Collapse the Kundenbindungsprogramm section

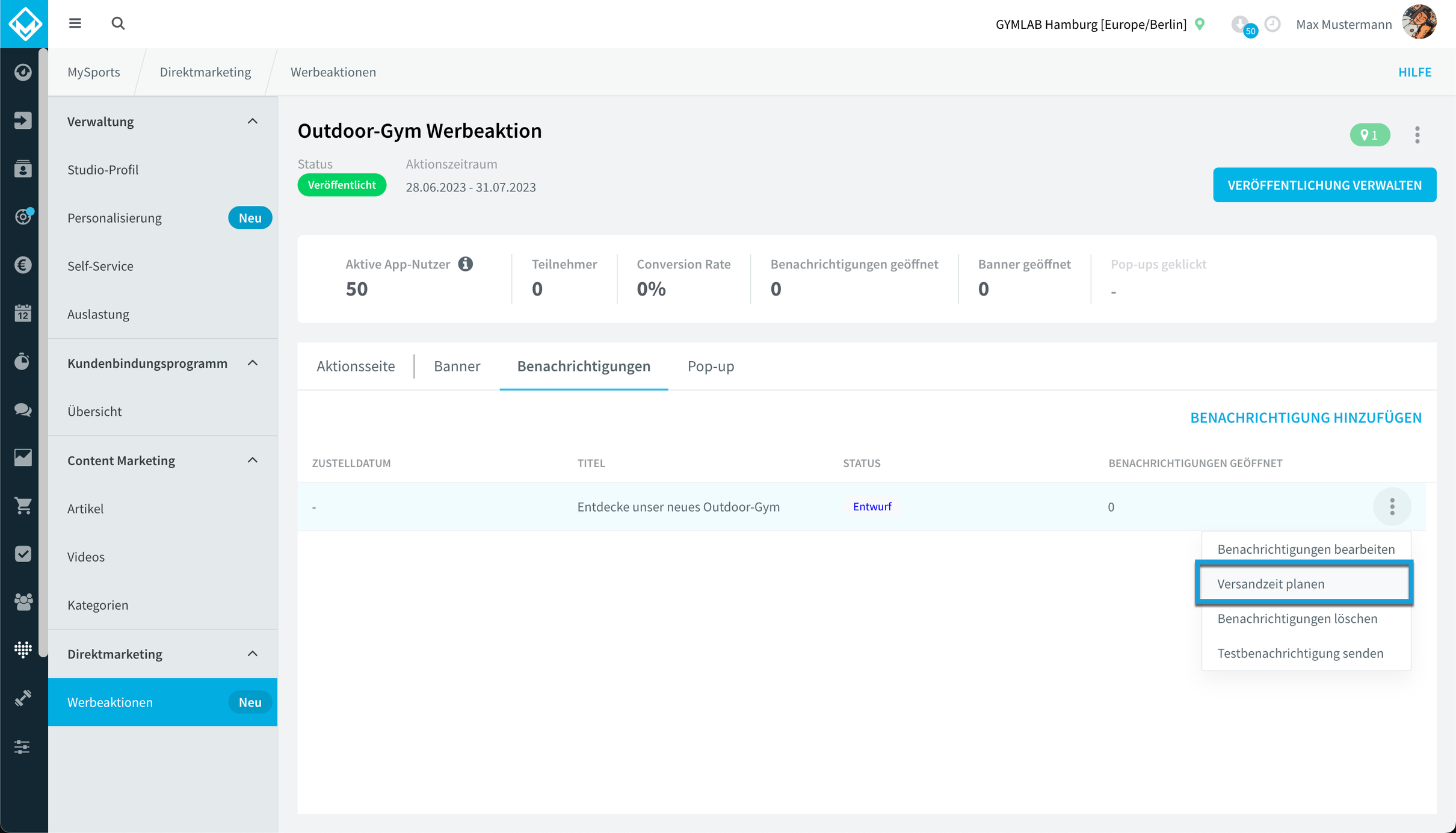pos(253,363)
